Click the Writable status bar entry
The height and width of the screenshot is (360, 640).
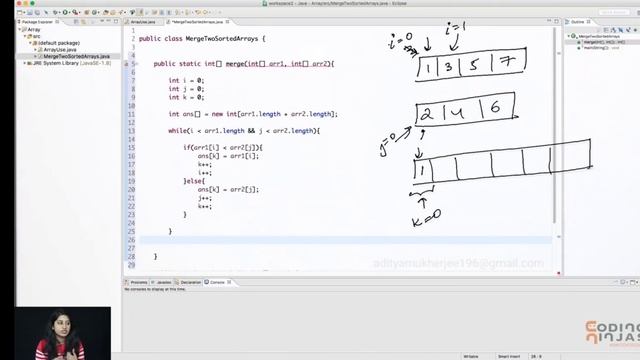[471, 356]
